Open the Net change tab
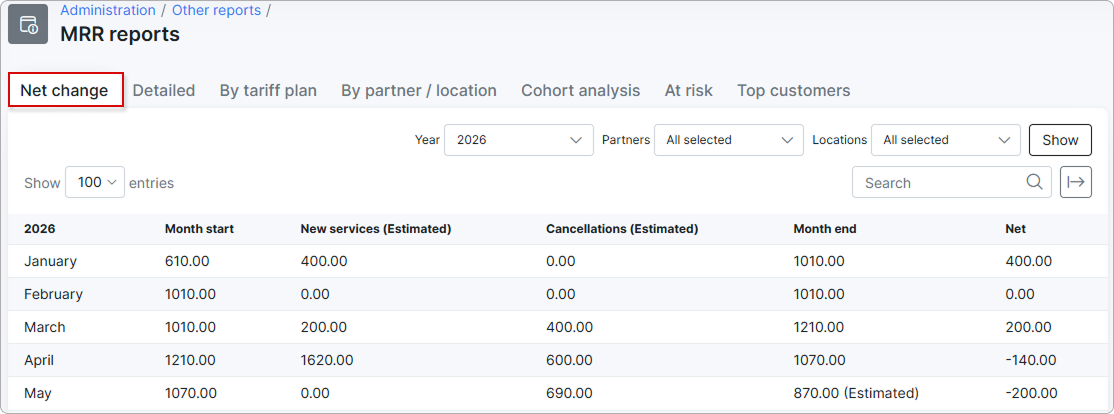The image size is (1114, 414). tap(66, 90)
